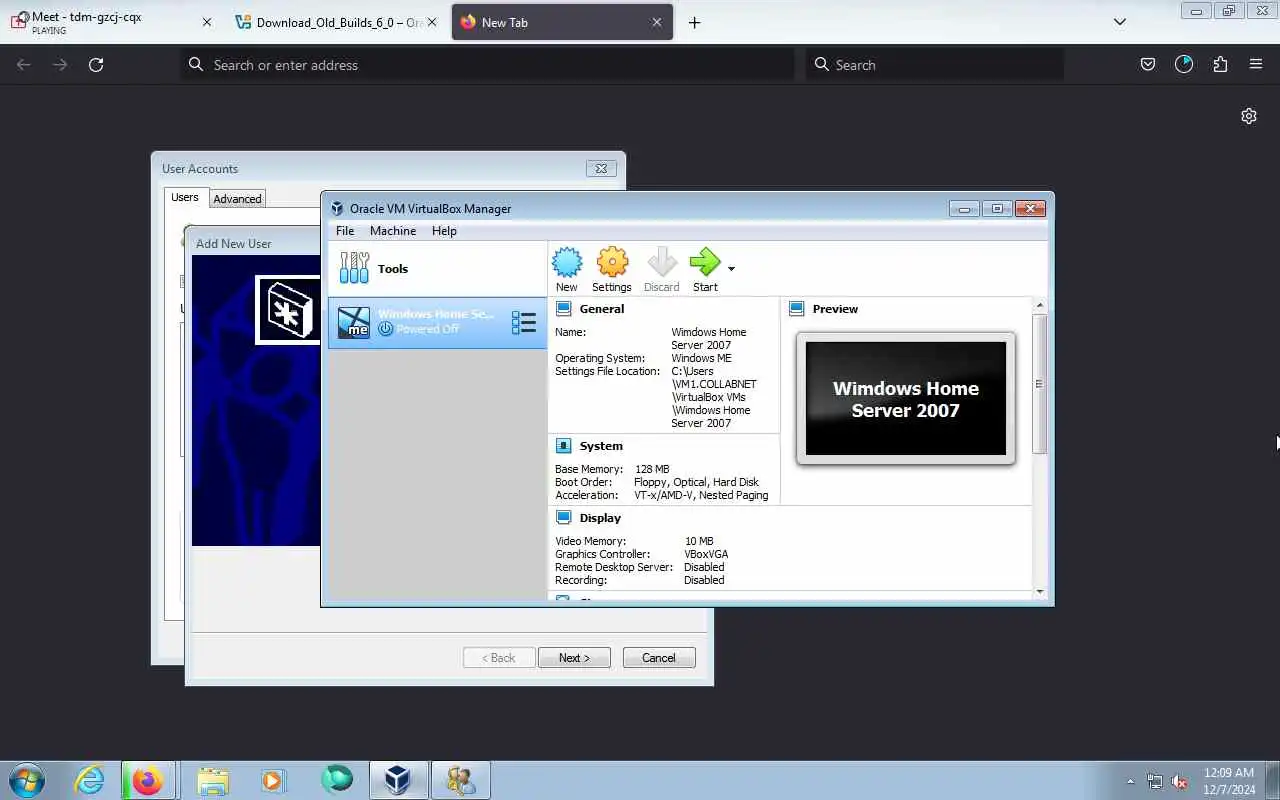Close the Meet browser tab
Image resolution: width=1280 pixels, height=800 pixels.
207,22
